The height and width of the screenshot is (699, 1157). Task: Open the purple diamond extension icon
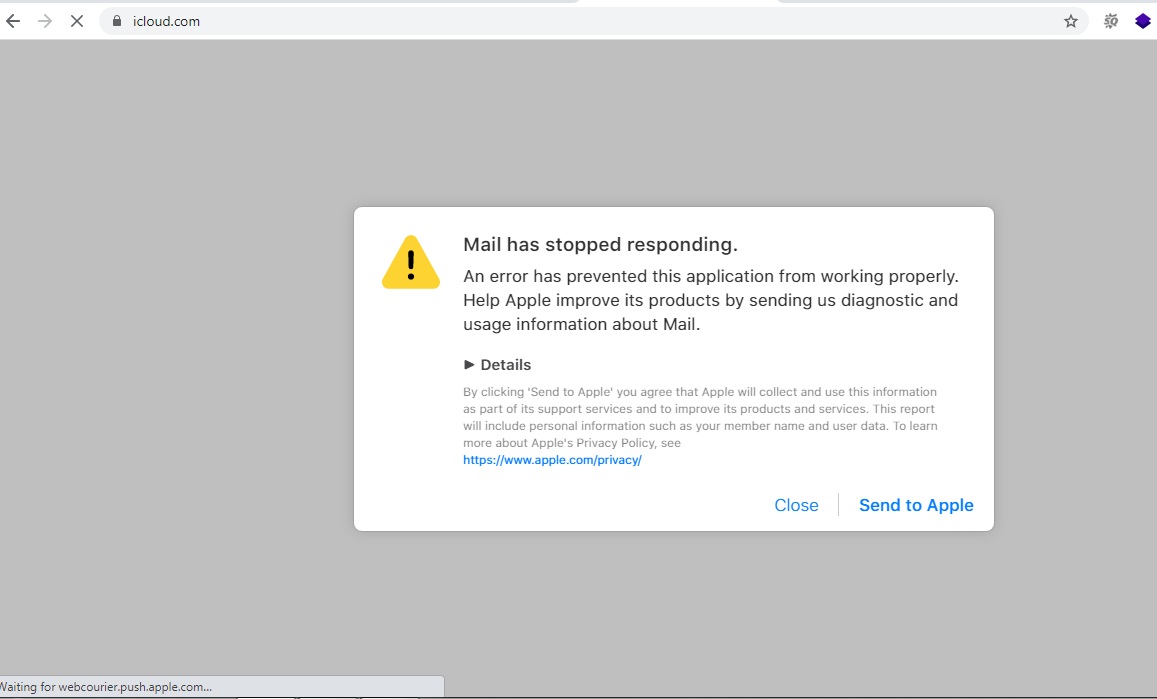pos(1143,21)
